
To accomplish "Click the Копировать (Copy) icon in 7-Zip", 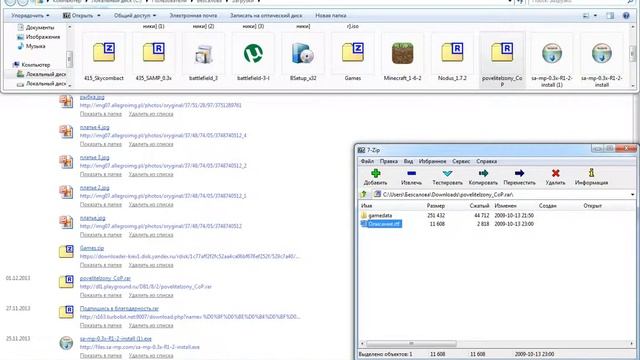I will click(x=483, y=173).
